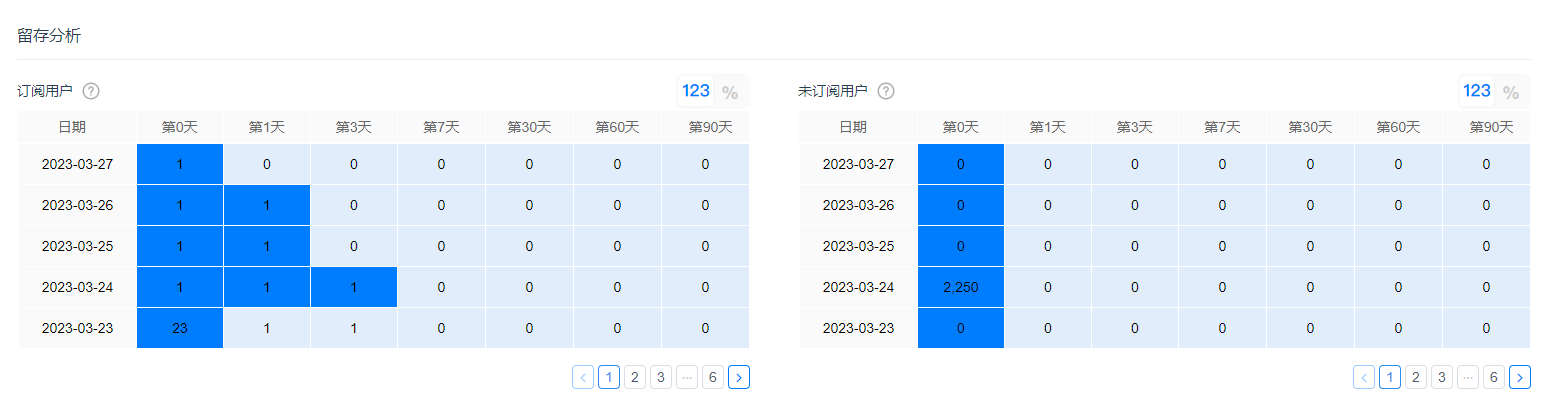Viewport: 1546px width, 407px height.
Task: Select page 1 in 未订阅用户 pagination
Action: click(1390, 377)
